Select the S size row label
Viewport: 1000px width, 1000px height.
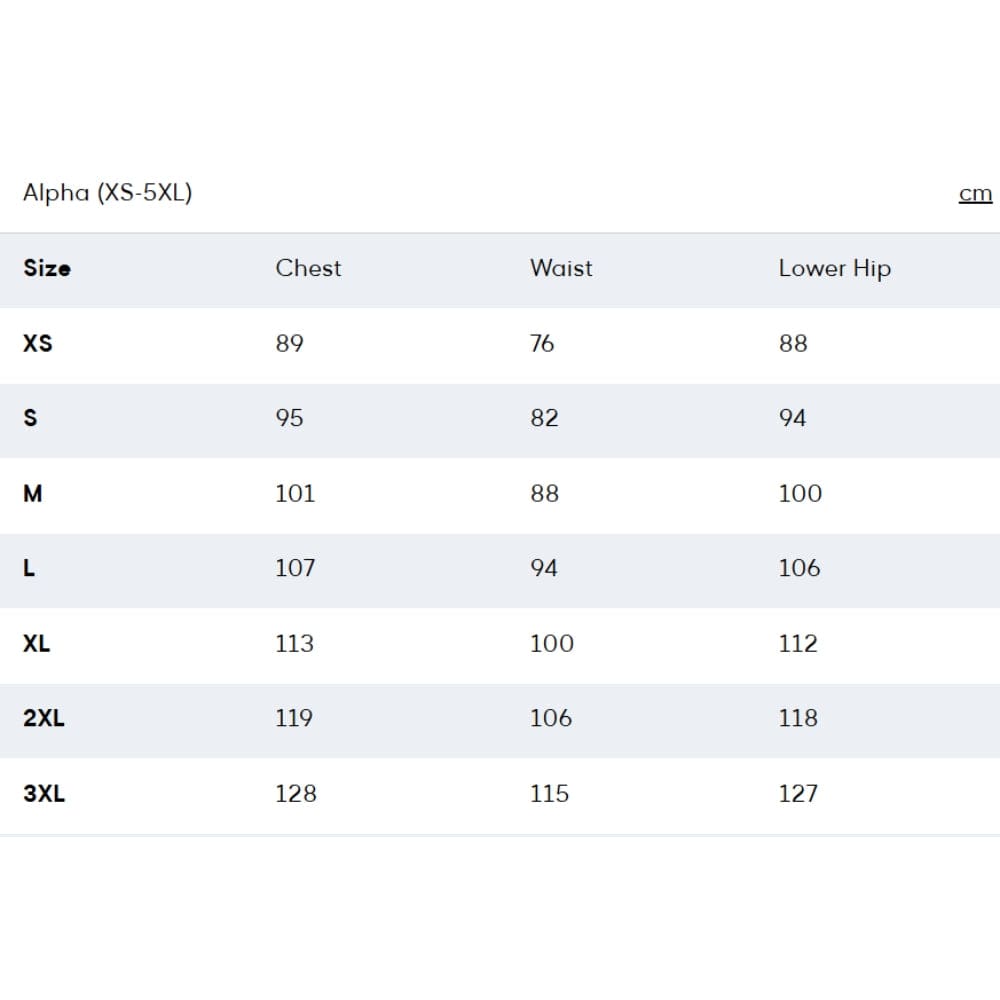(x=30, y=418)
